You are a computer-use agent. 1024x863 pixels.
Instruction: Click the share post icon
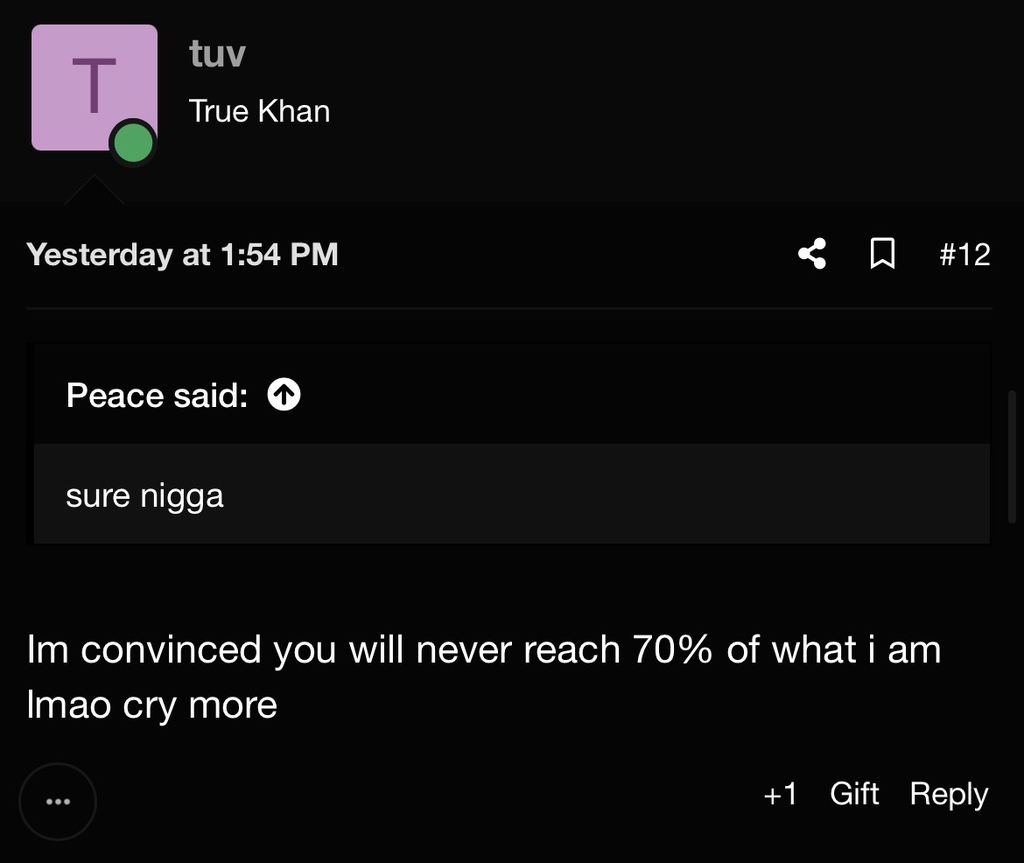click(812, 255)
